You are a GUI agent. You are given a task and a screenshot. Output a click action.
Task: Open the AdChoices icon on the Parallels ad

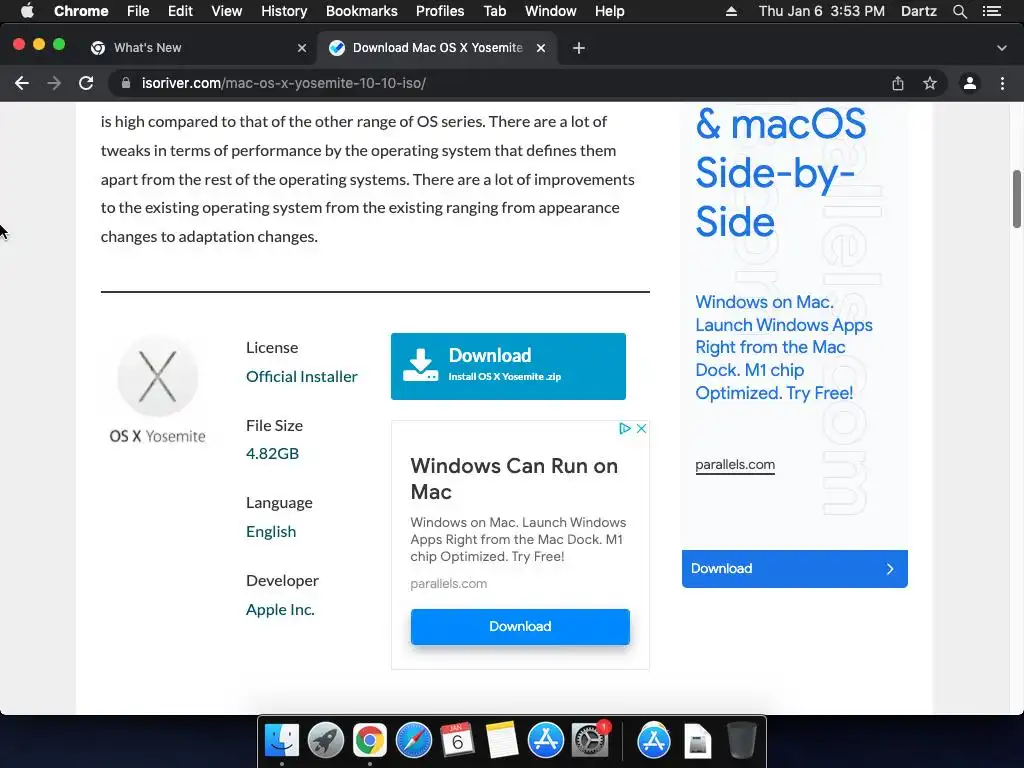625,428
